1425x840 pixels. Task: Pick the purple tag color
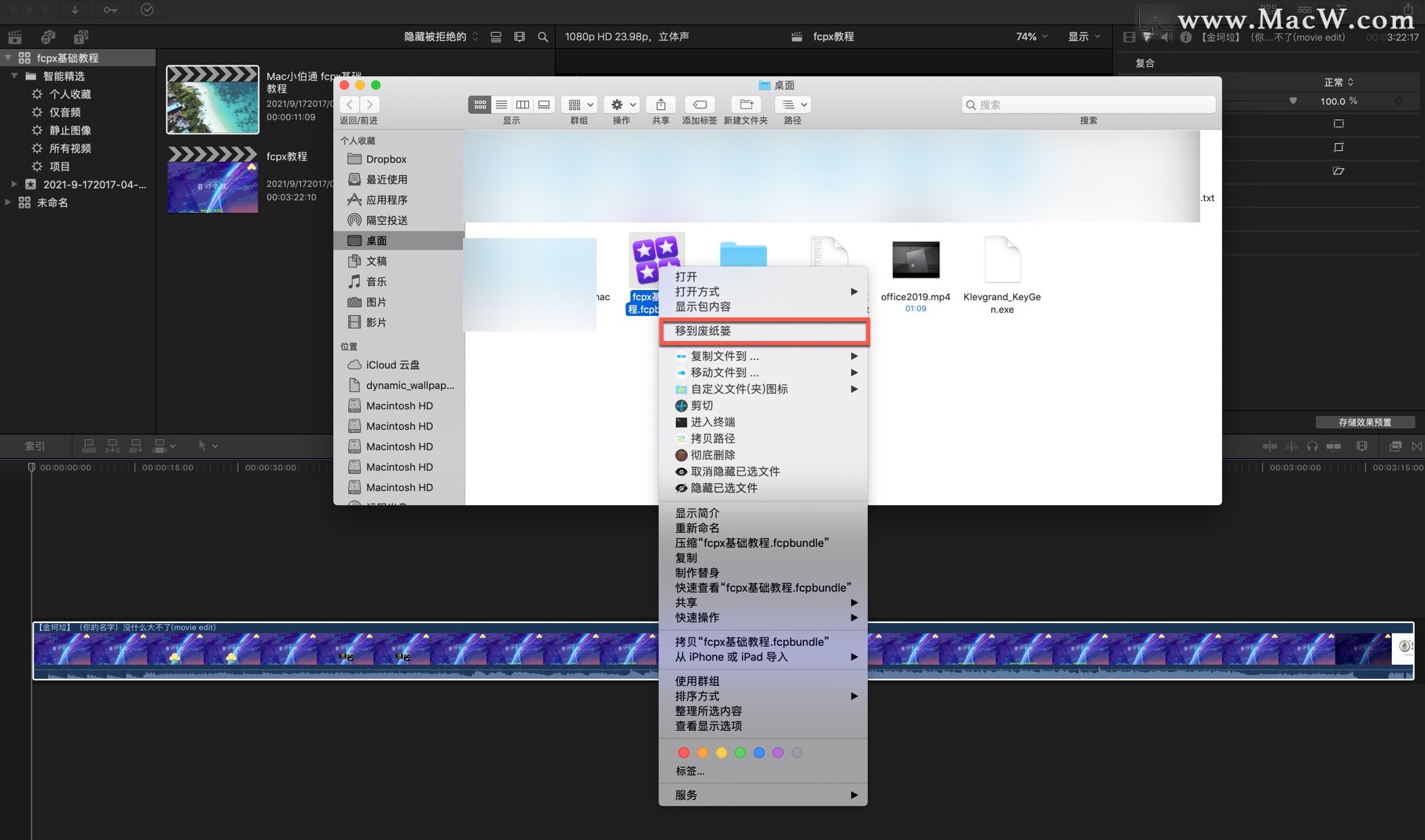(778, 753)
